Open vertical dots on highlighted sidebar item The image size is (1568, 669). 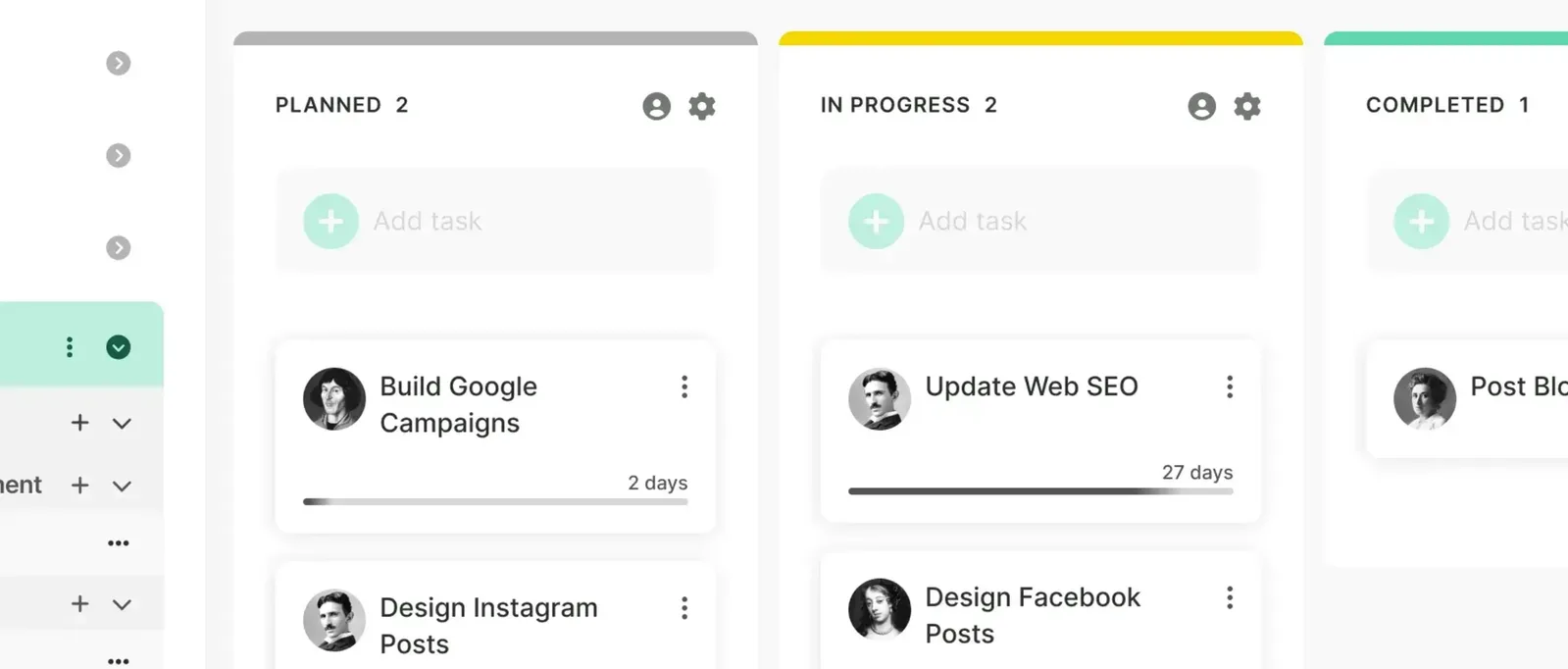[70, 347]
